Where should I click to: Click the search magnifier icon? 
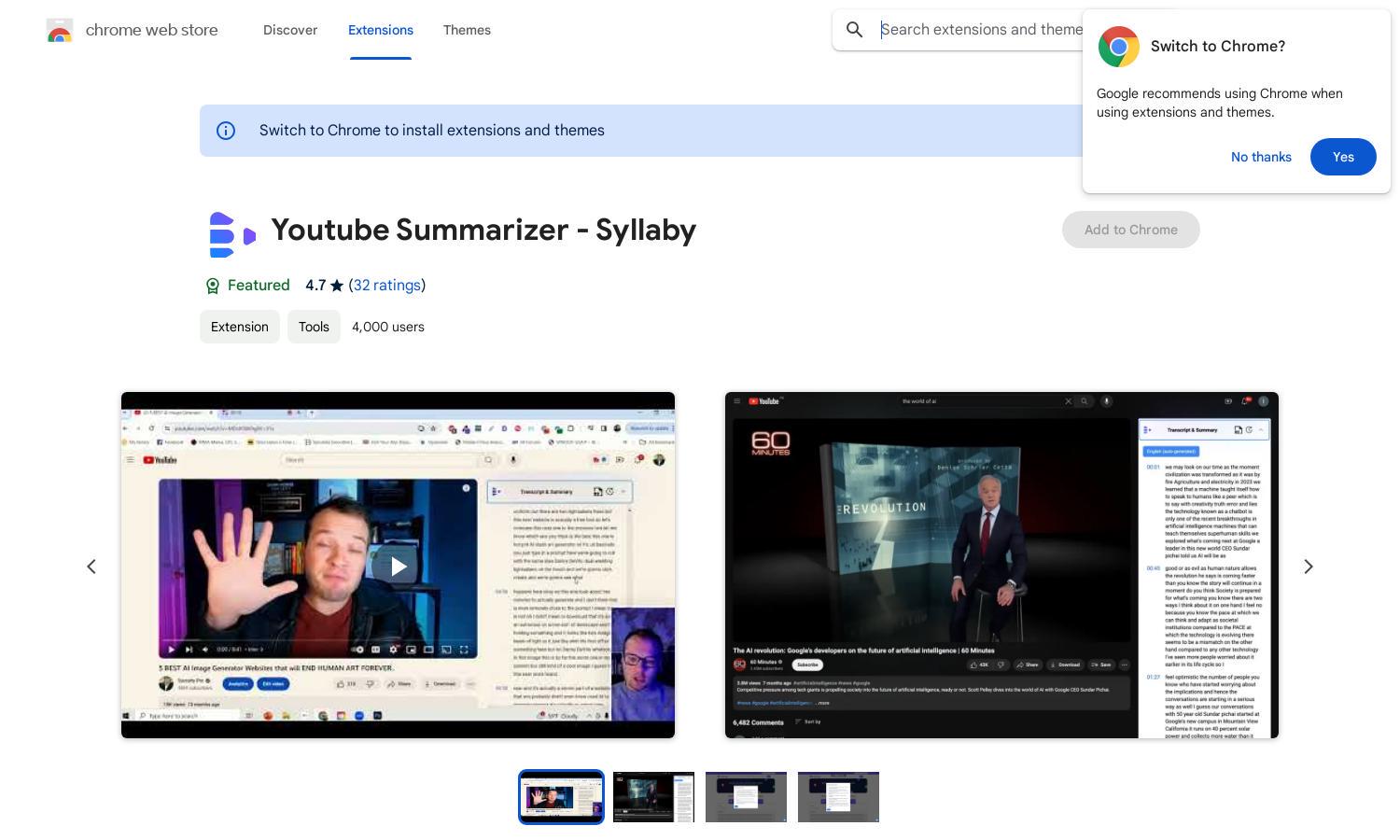[x=854, y=30]
